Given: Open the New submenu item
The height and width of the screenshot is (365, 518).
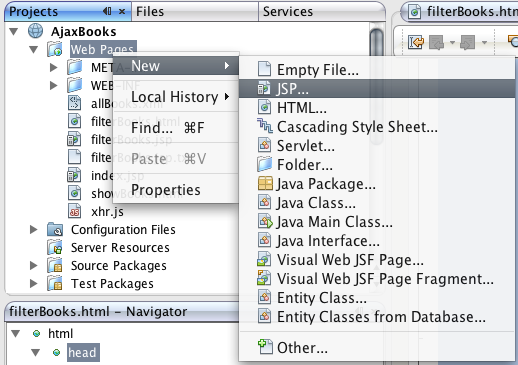Looking at the screenshot, I should pyautogui.click(x=176, y=66).
